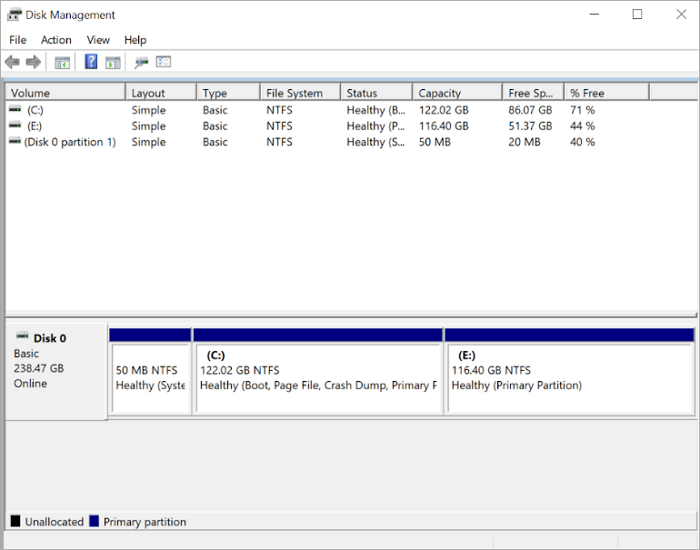Maximize the Disk Management window
The height and width of the screenshot is (550, 700).
pos(638,14)
